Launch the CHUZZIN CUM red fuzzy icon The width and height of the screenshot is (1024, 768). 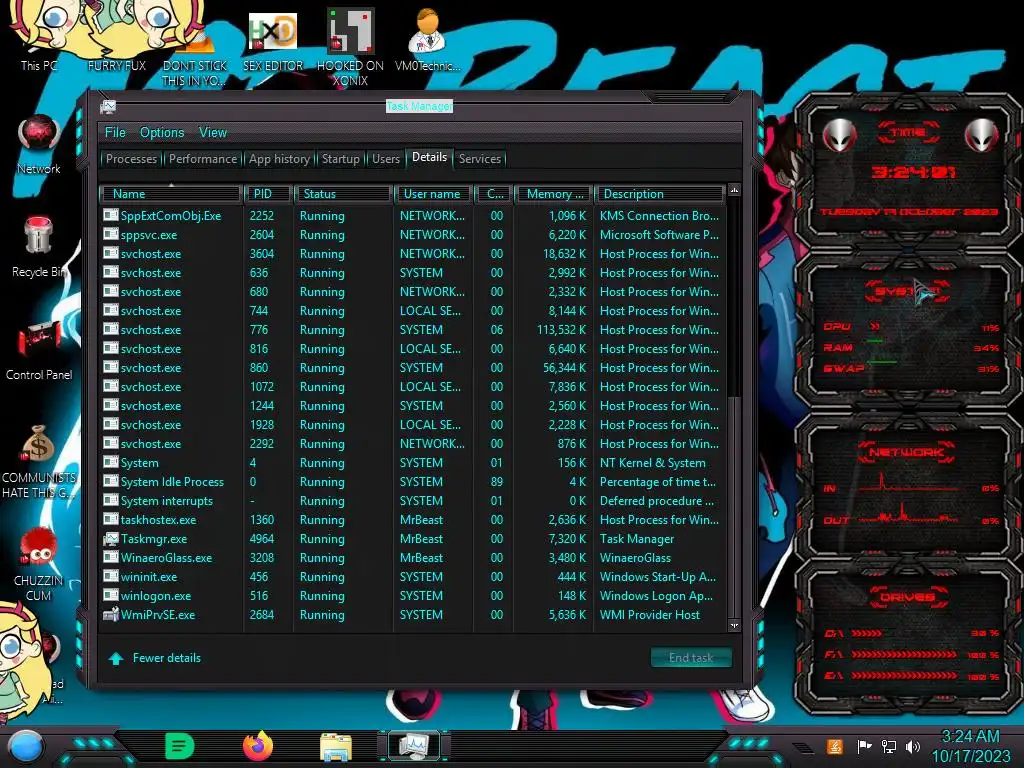click(x=39, y=563)
